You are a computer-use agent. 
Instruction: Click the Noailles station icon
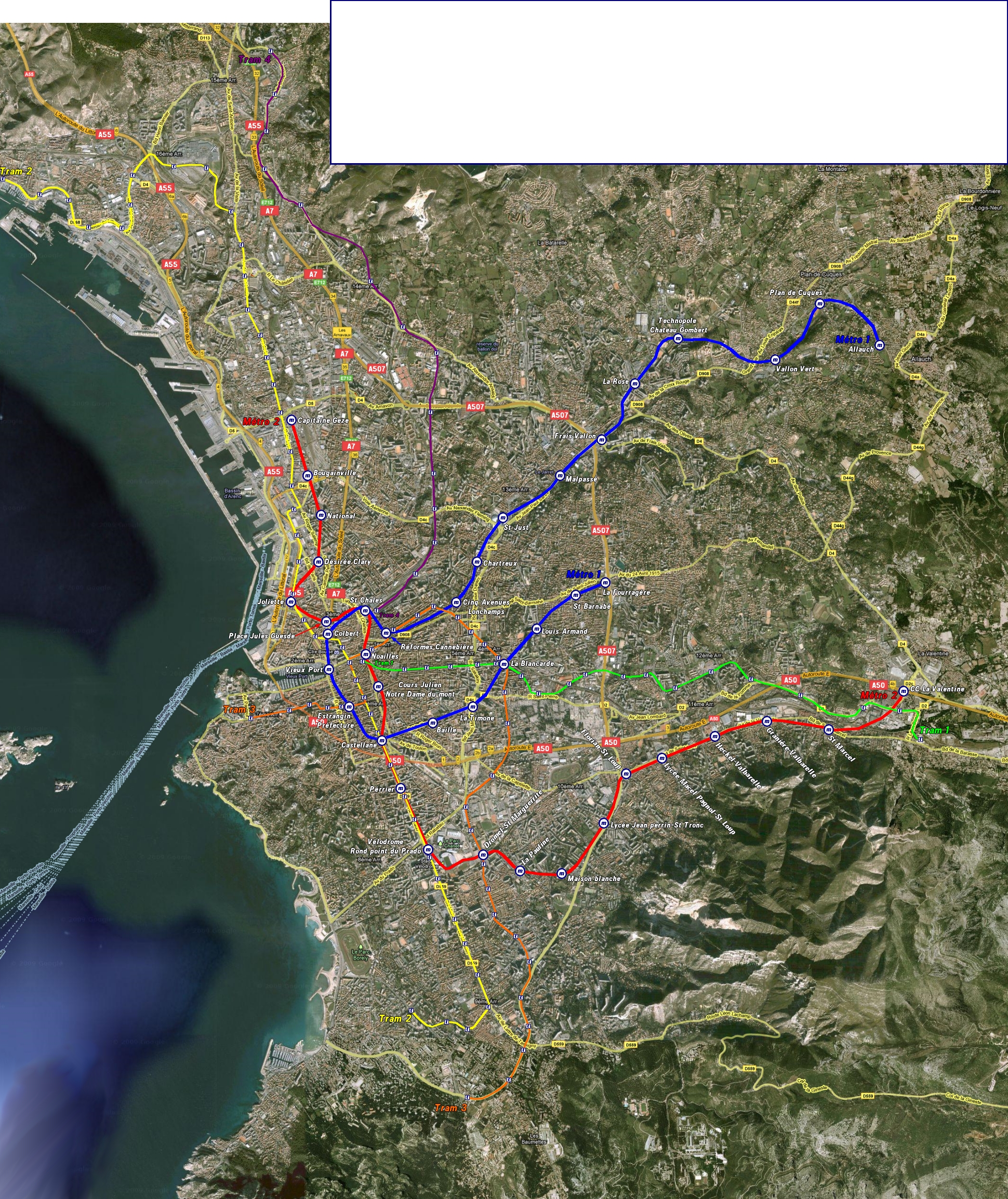point(366,655)
